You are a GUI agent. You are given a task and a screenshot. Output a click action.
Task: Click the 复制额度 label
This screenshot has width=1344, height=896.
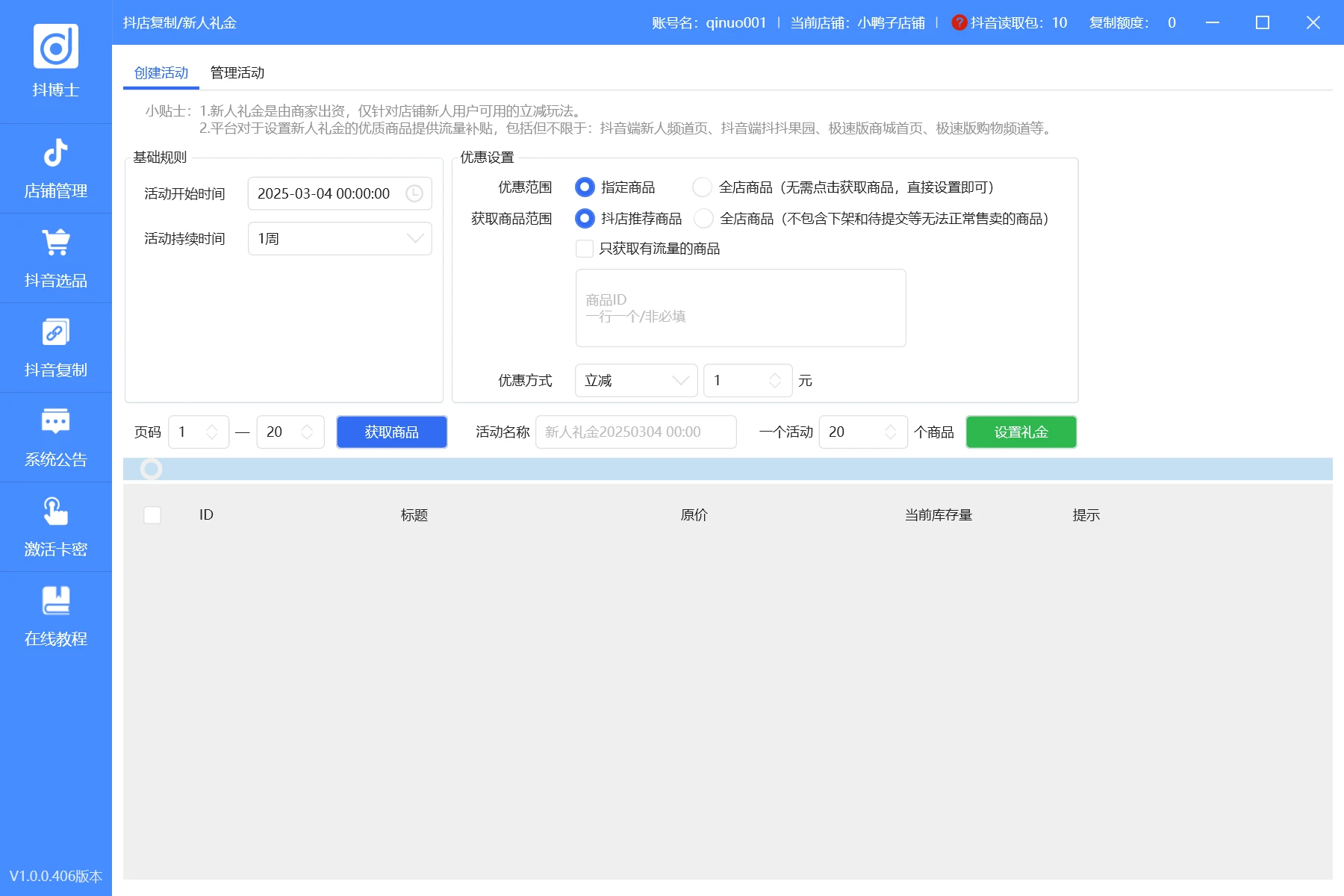[x=1119, y=22]
